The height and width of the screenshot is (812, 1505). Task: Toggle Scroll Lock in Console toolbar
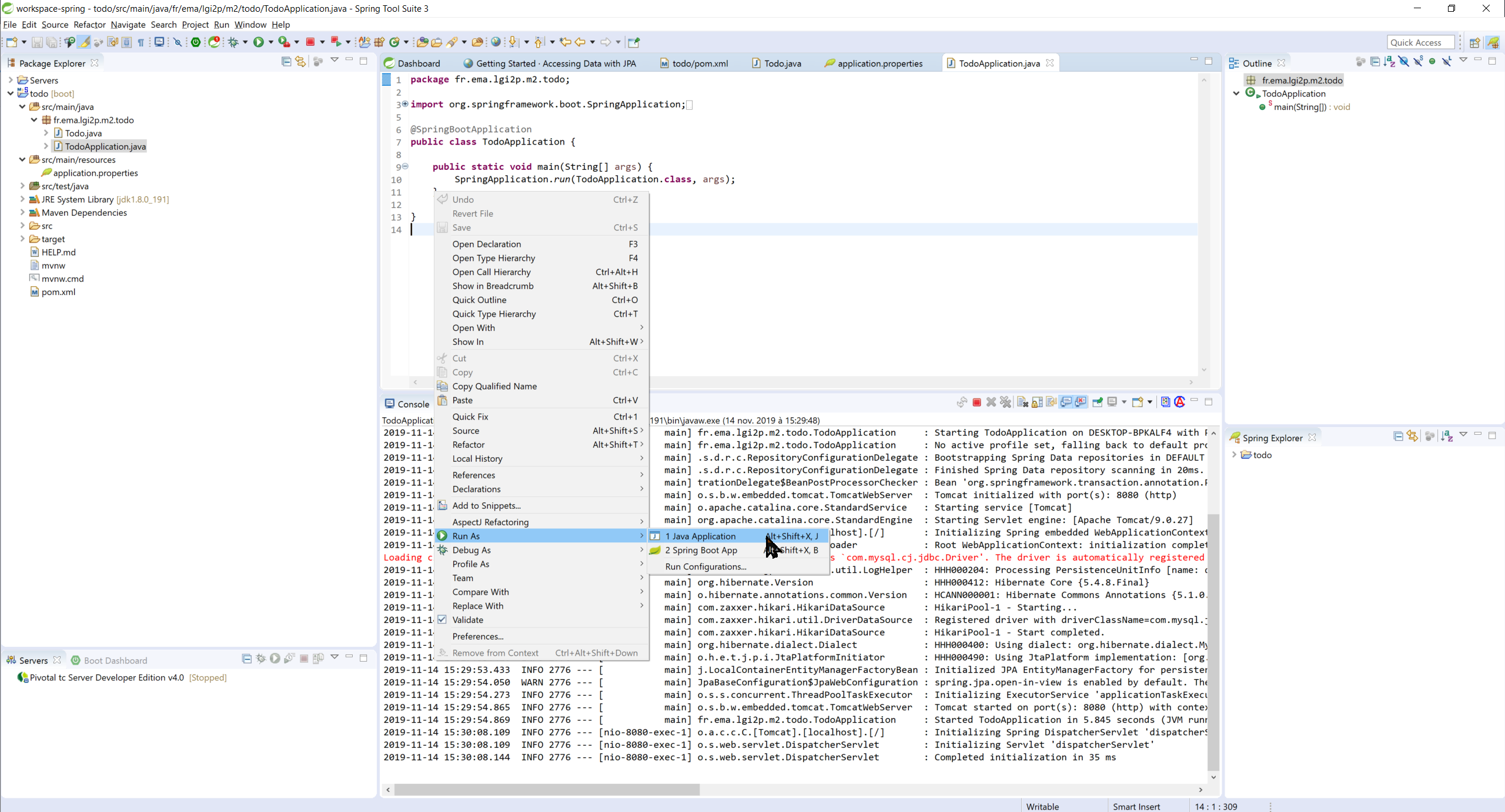point(1037,402)
